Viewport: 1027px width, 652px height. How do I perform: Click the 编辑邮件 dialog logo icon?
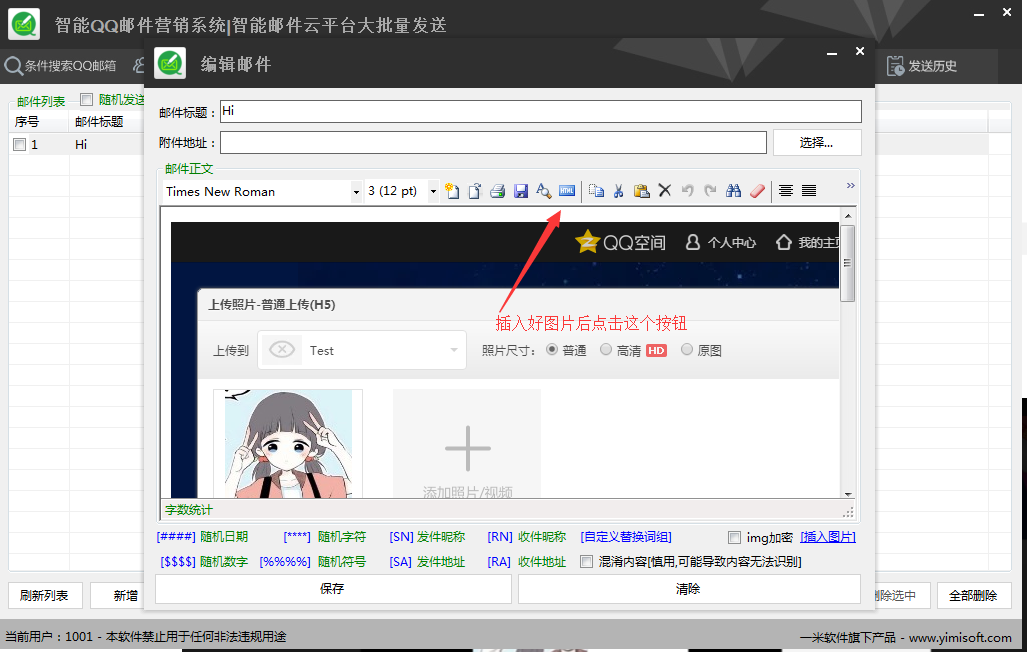(170, 64)
